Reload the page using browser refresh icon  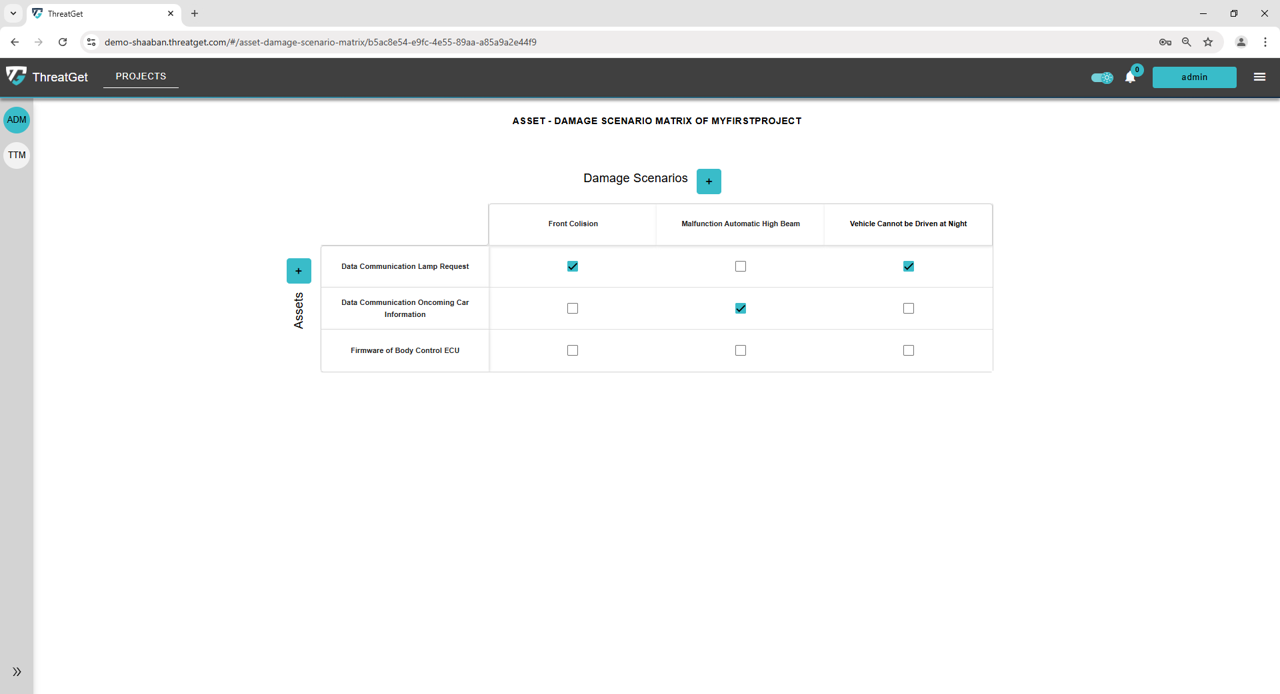point(62,42)
